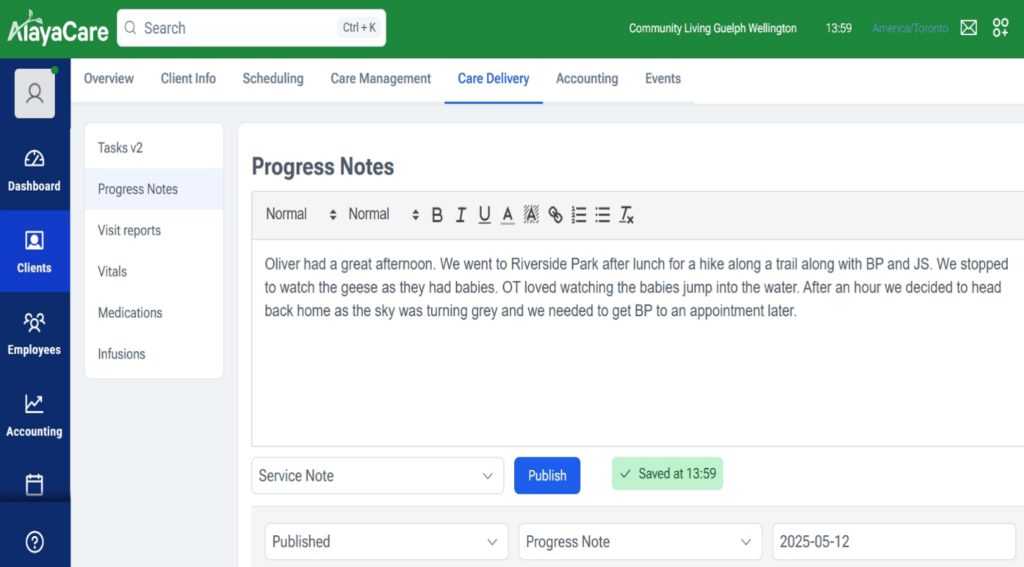Open Accounting in the left sidebar
The height and width of the screenshot is (567, 1024).
tap(34, 415)
